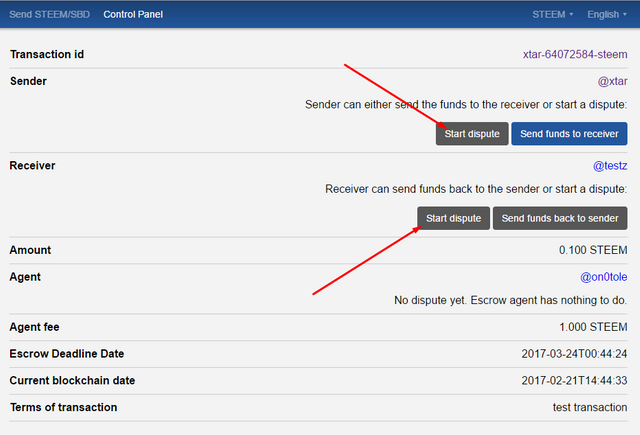
Task: Click the receiver's Start dispute button
Action: click(x=453, y=218)
